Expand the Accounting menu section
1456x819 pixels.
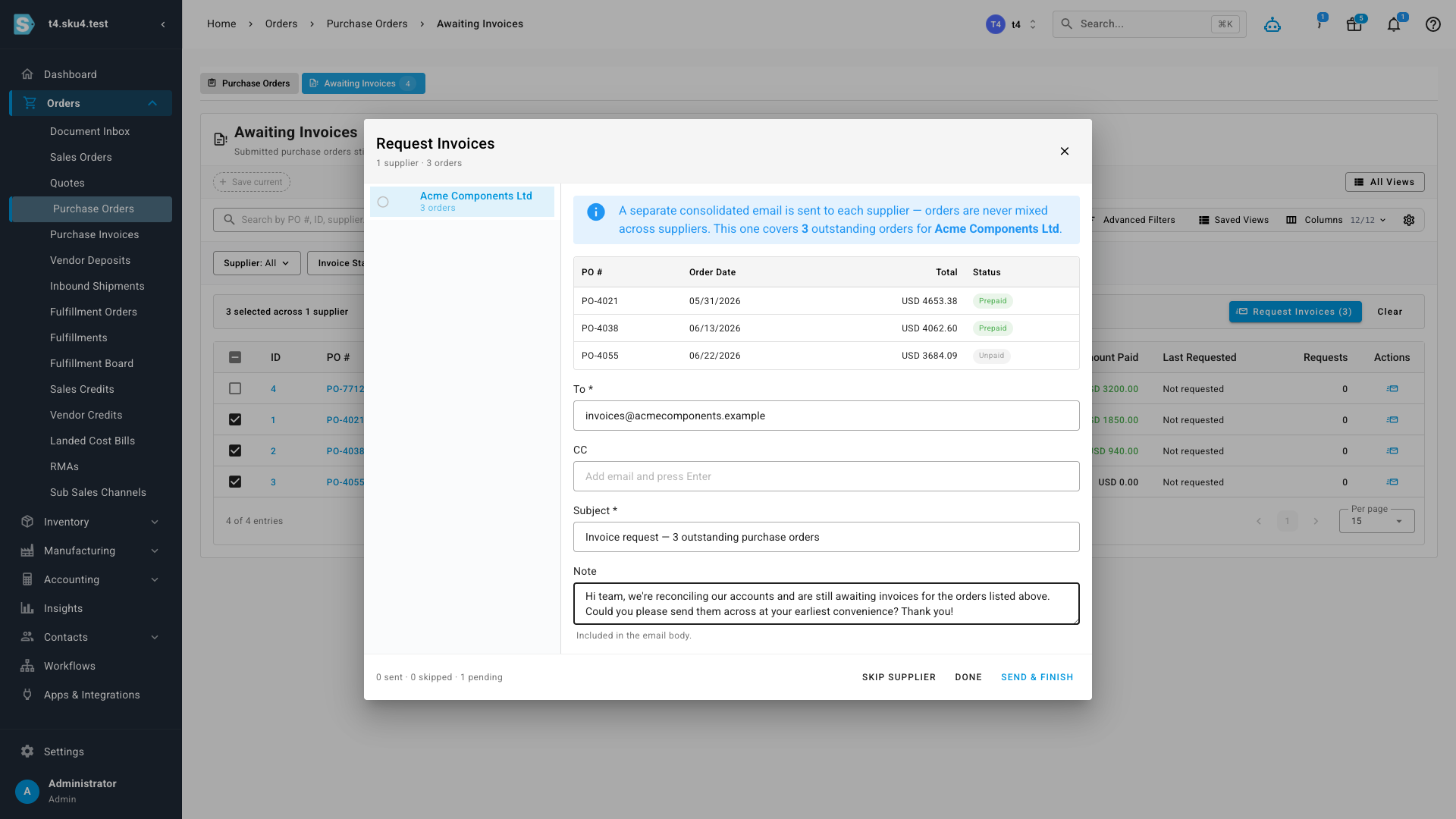[x=155, y=579]
